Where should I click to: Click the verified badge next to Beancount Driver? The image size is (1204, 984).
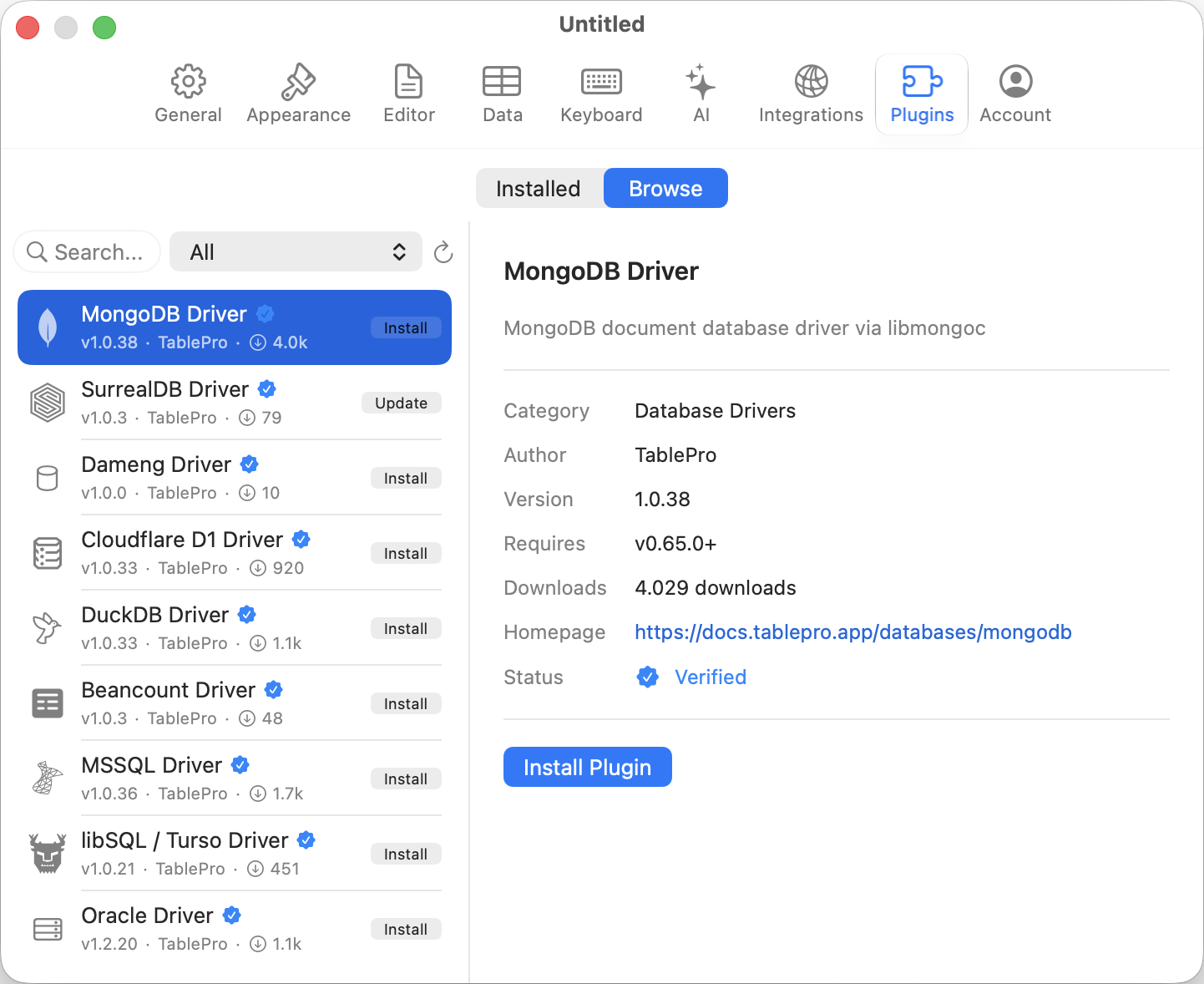(274, 690)
